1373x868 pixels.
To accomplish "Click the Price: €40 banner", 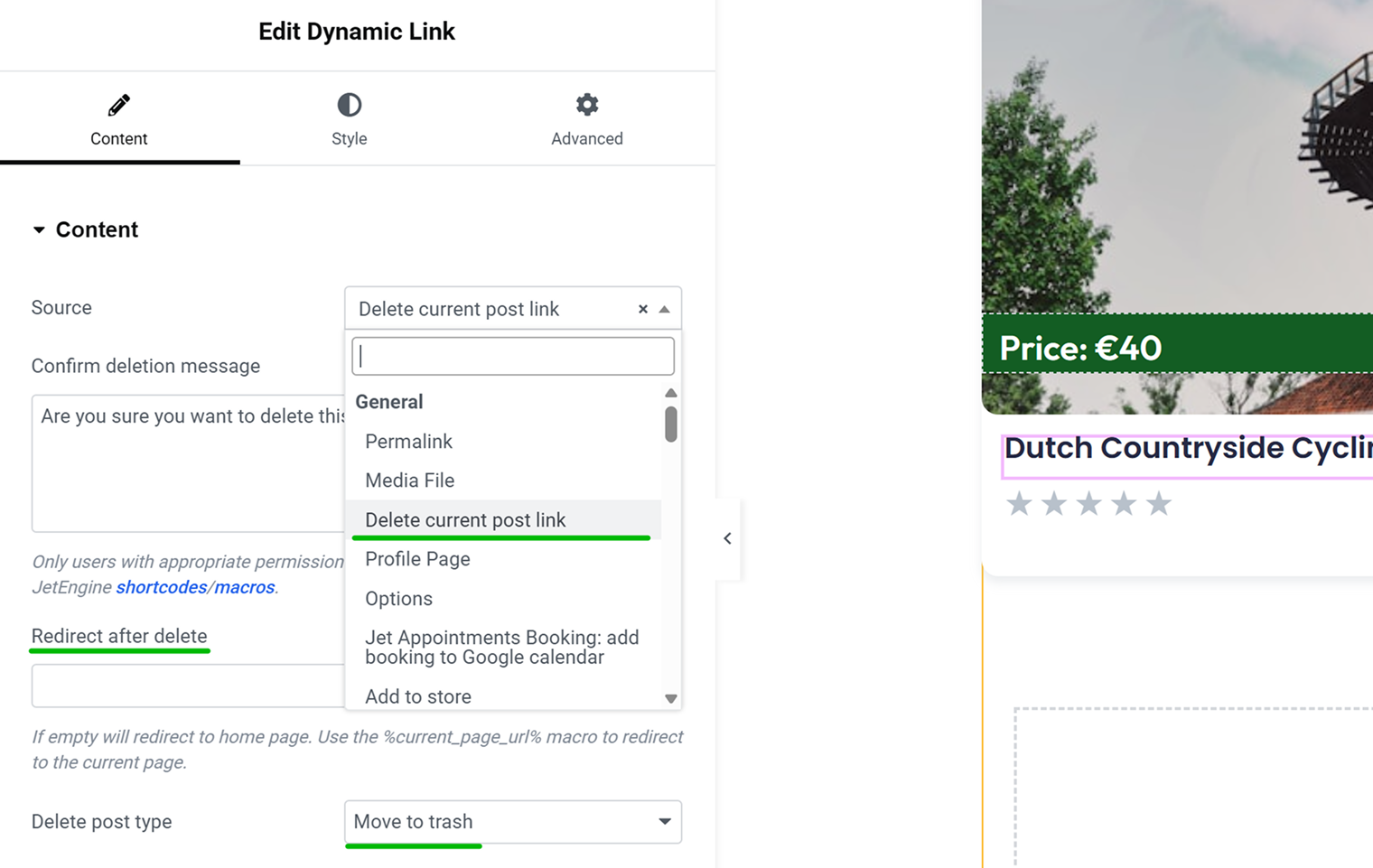I will [x=1177, y=343].
